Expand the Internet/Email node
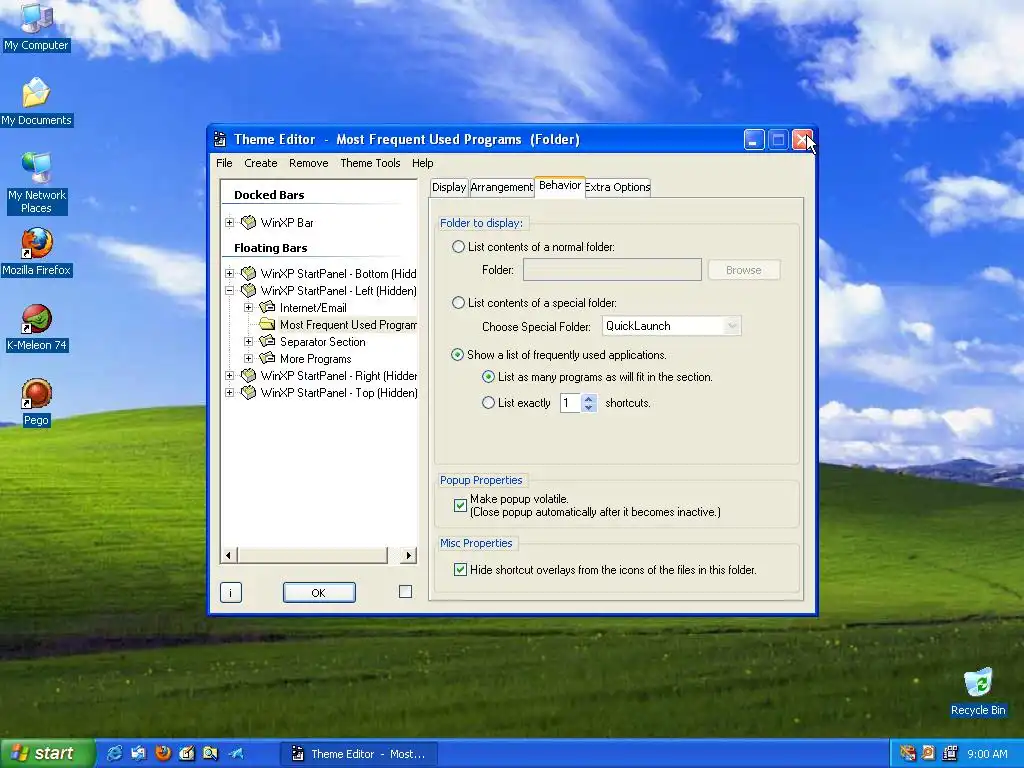The width and height of the screenshot is (1024, 768). [x=248, y=308]
